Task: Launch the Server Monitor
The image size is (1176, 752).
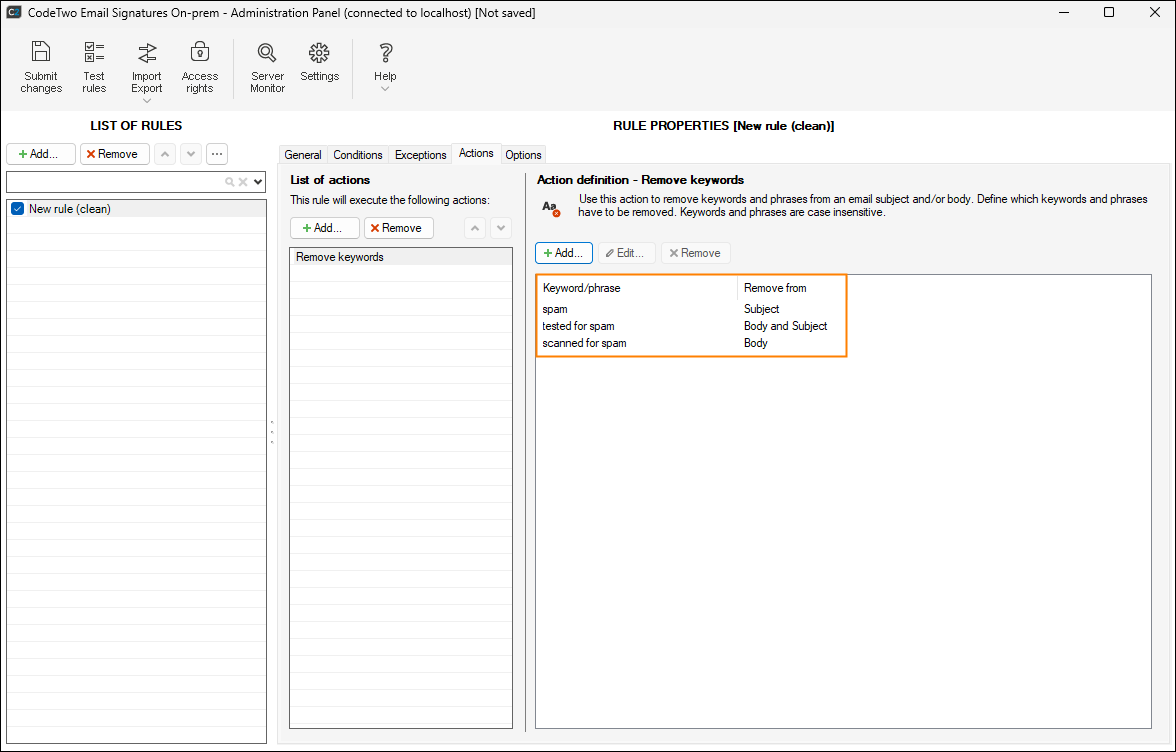Action: [267, 67]
